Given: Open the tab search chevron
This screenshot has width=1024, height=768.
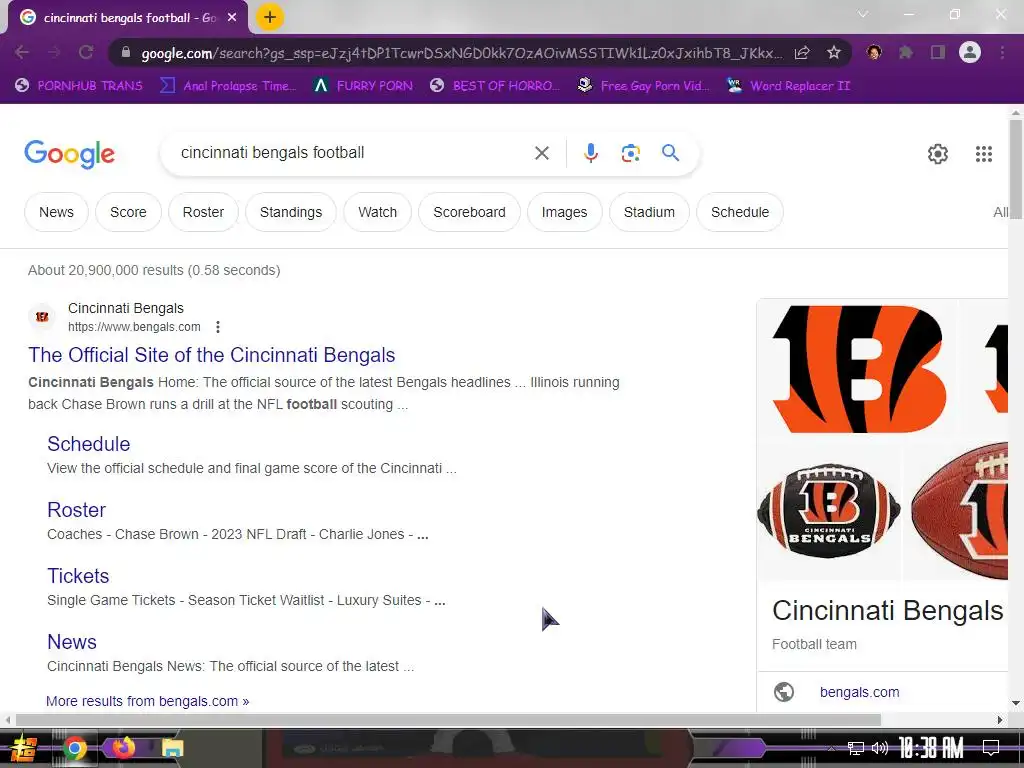Looking at the screenshot, I should [863, 14].
